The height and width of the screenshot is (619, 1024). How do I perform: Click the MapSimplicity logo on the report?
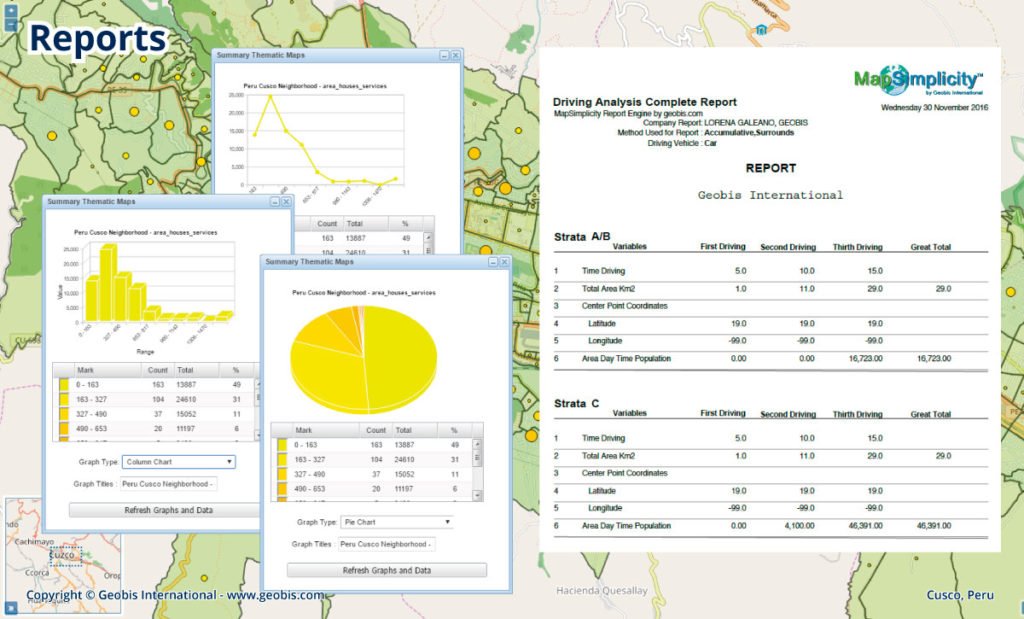coord(918,80)
